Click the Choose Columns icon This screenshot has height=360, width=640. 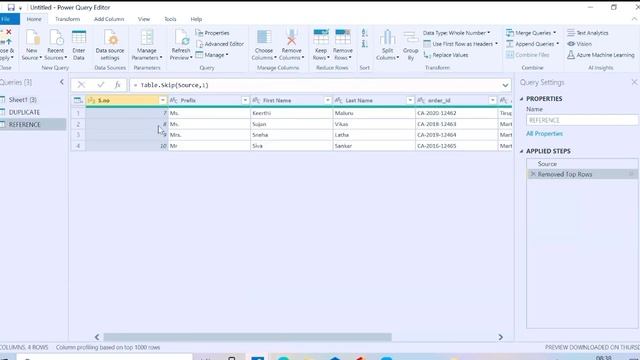click(264, 37)
